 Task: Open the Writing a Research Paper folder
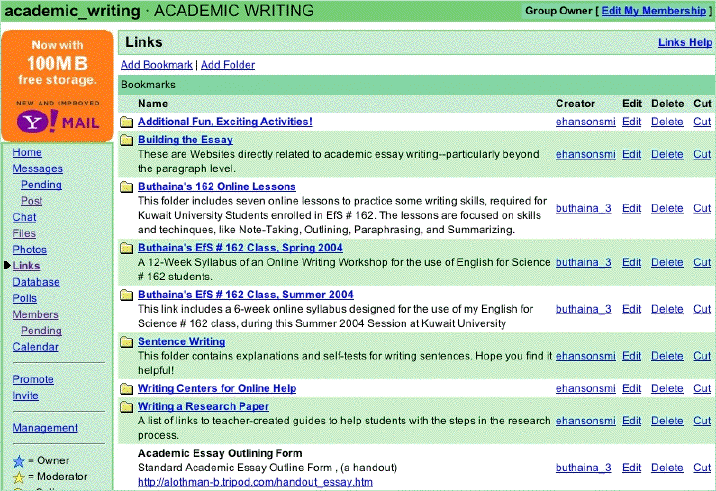coord(203,407)
